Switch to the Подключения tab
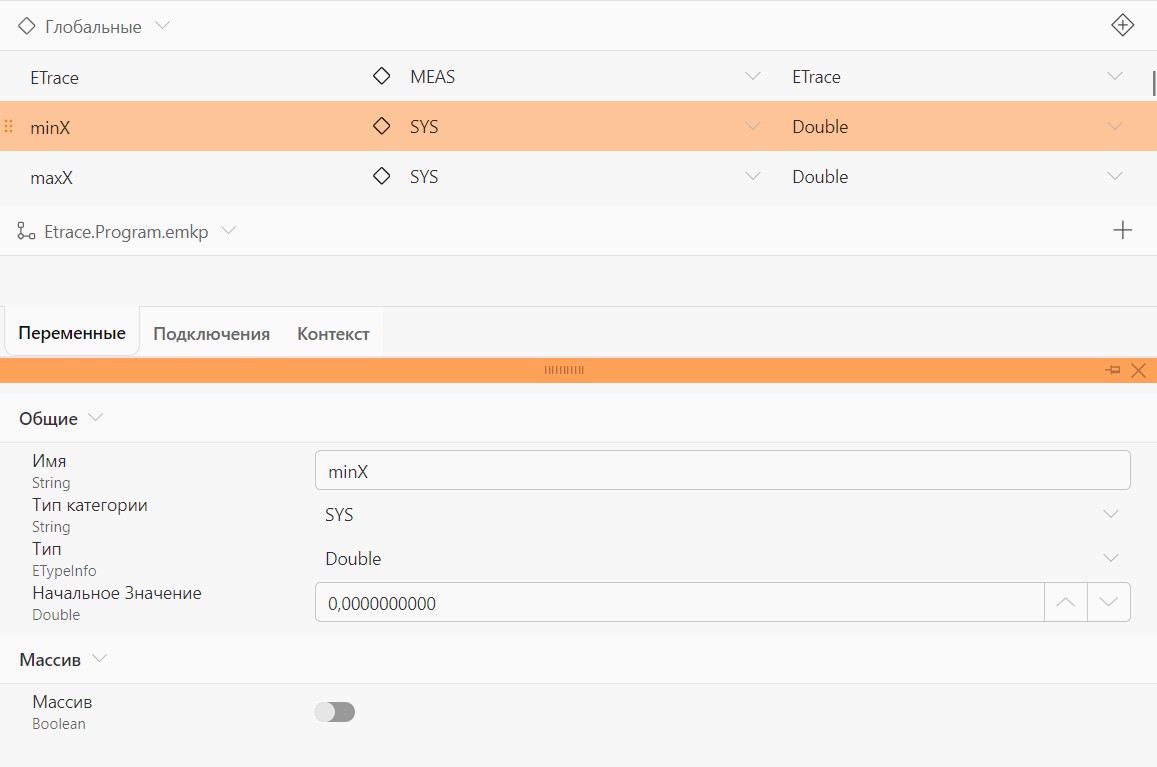 [211, 334]
